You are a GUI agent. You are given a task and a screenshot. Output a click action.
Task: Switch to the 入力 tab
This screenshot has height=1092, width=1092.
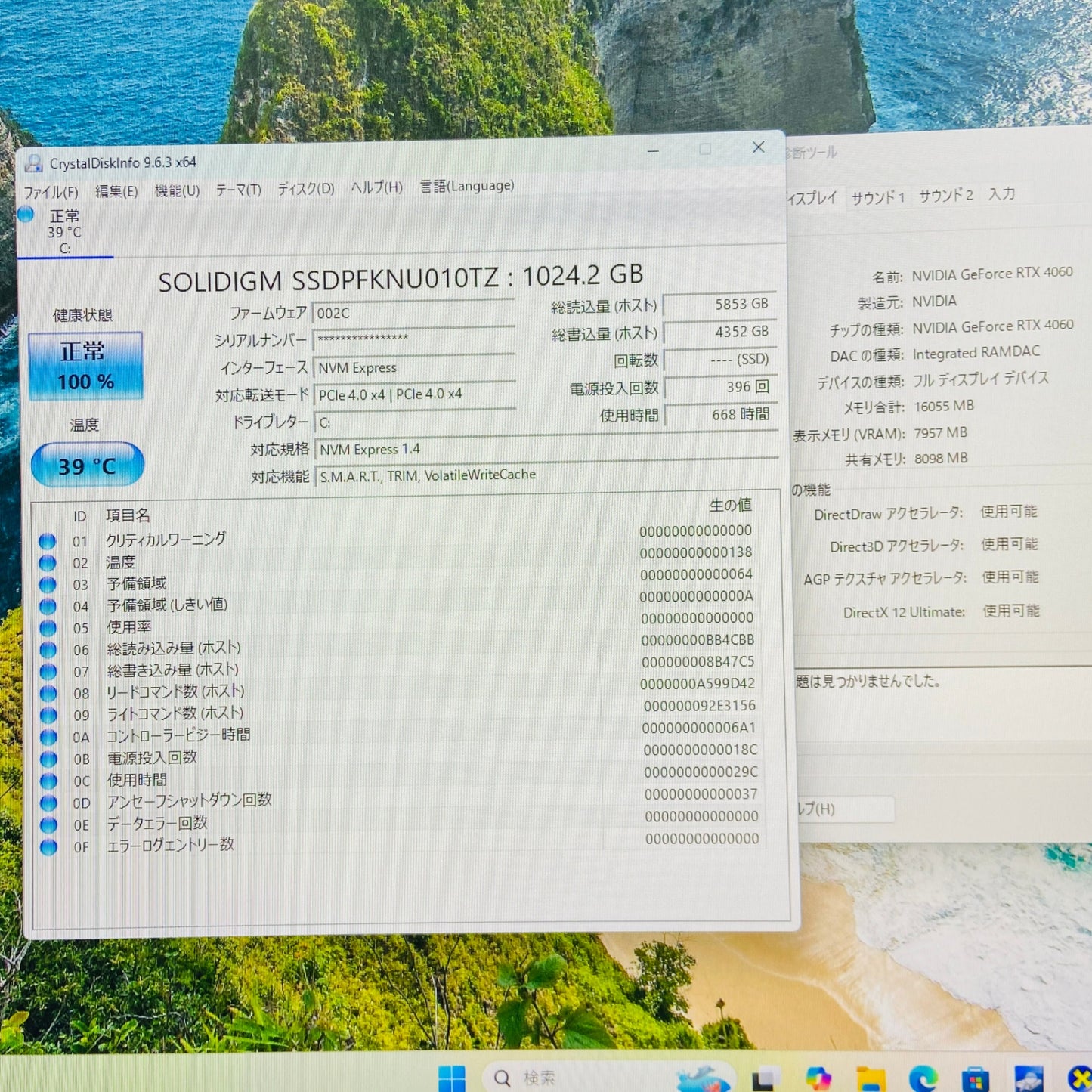[x=1003, y=195]
